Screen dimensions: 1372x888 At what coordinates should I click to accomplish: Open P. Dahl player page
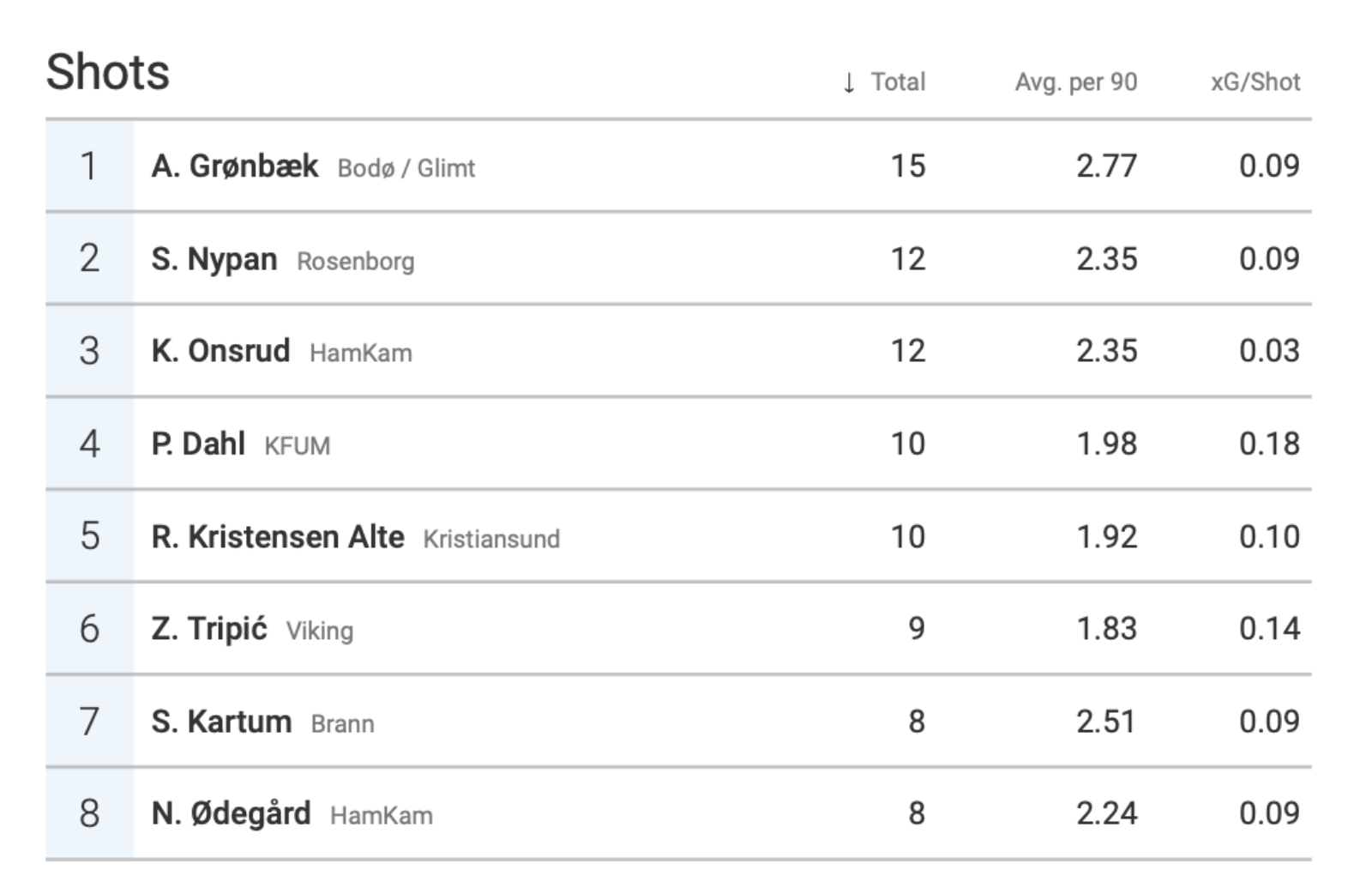pyautogui.click(x=198, y=444)
